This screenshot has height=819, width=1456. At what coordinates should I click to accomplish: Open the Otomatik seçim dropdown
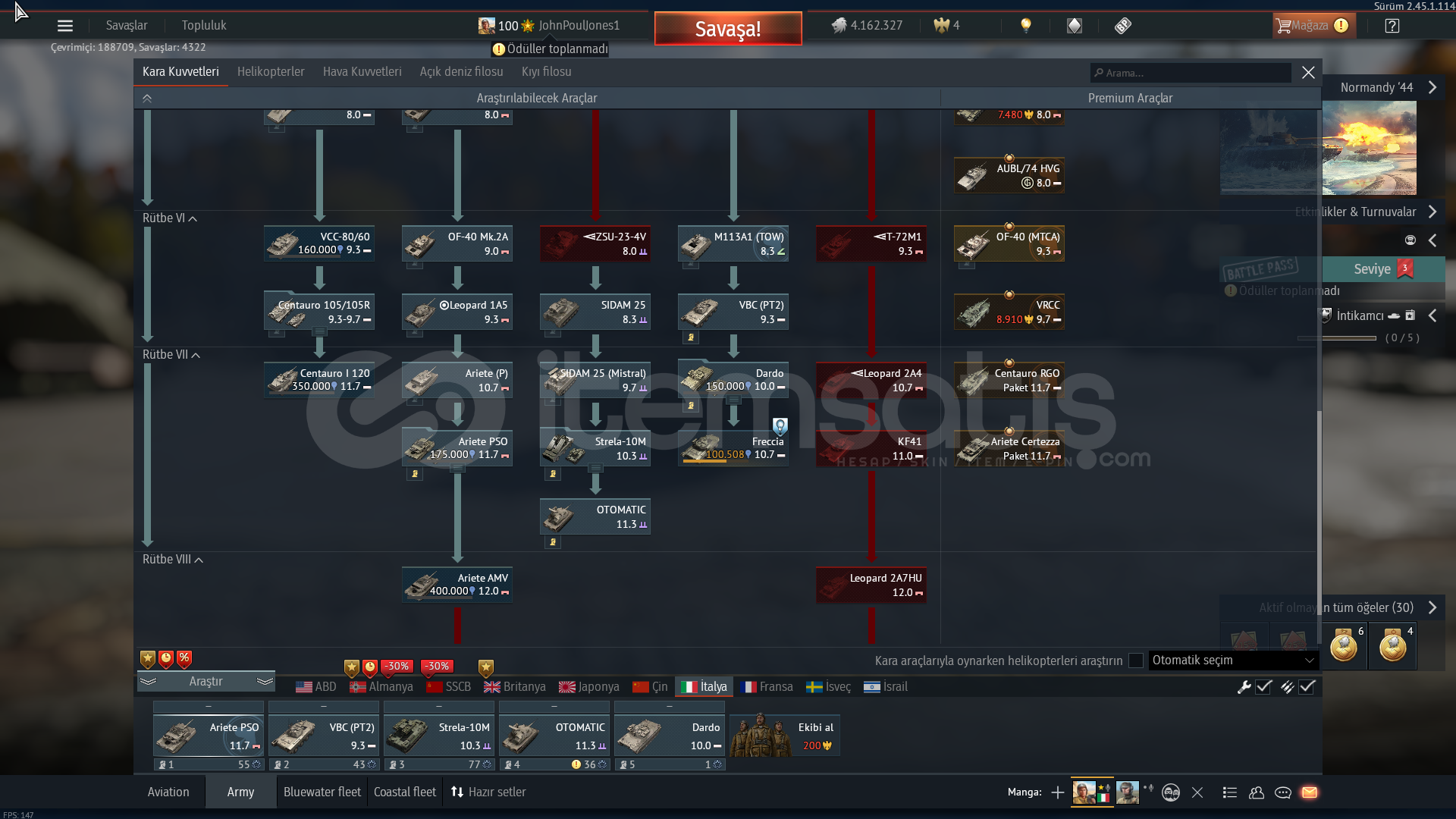[1233, 661]
